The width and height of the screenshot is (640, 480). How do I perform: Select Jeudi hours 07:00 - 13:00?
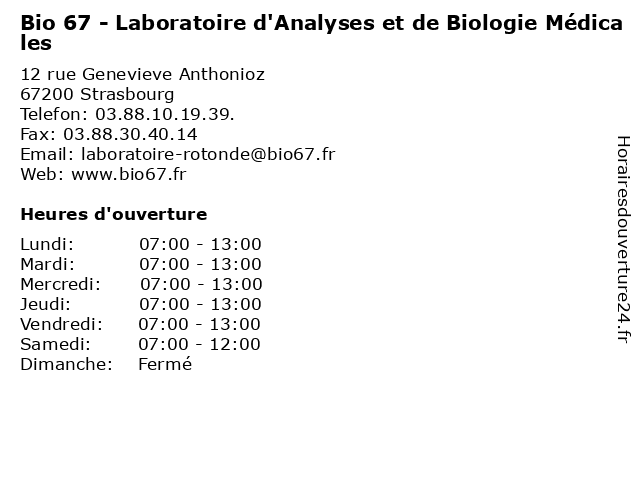click(200, 304)
